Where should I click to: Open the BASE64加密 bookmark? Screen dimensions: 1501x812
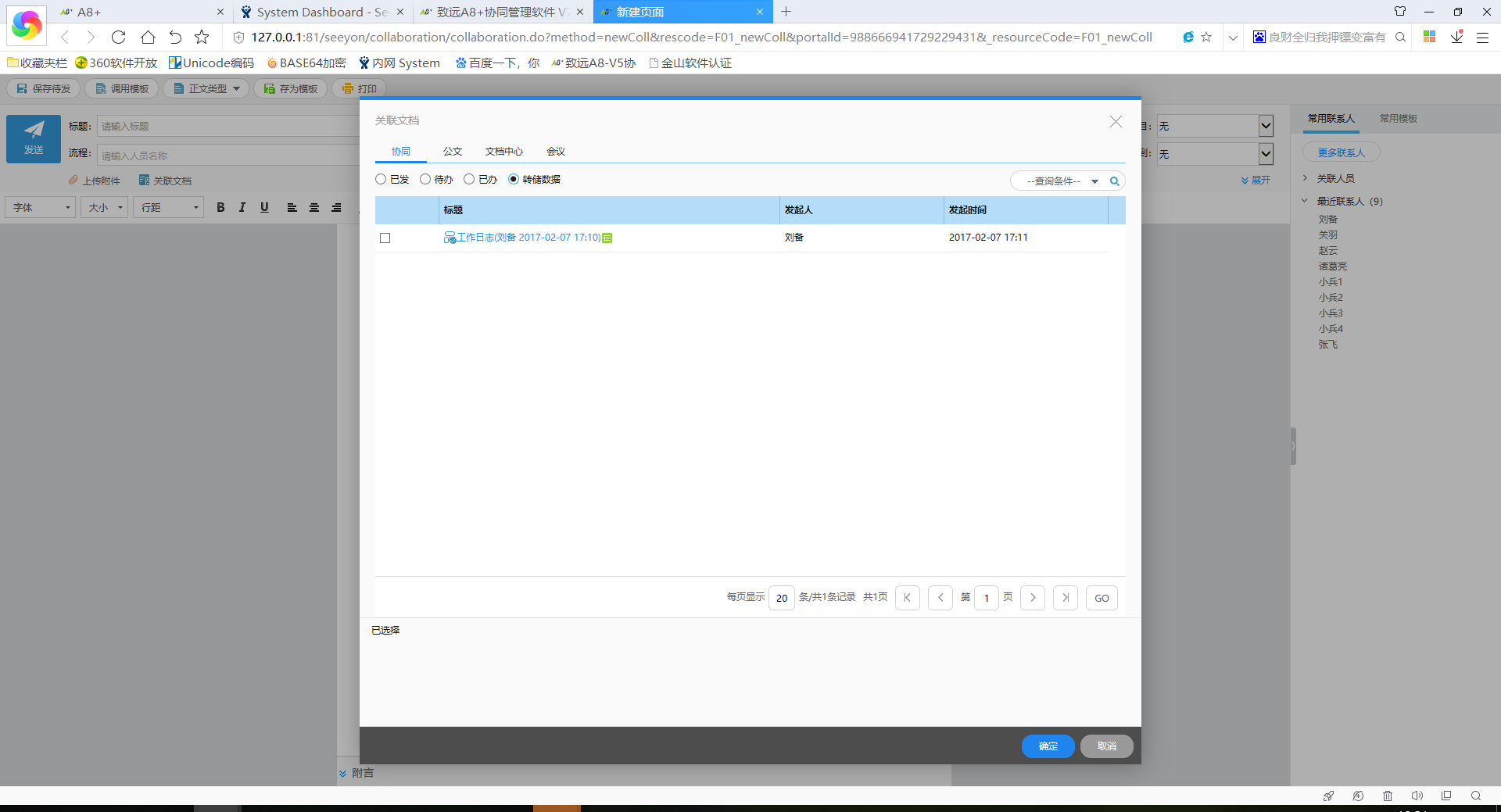306,63
